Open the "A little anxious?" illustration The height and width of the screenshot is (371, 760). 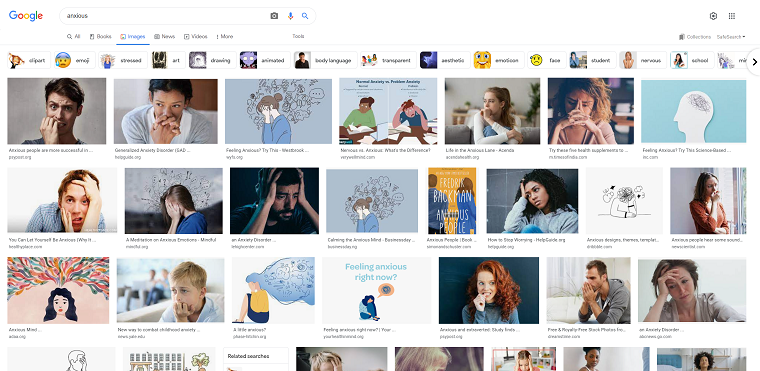pyautogui.click(x=273, y=290)
